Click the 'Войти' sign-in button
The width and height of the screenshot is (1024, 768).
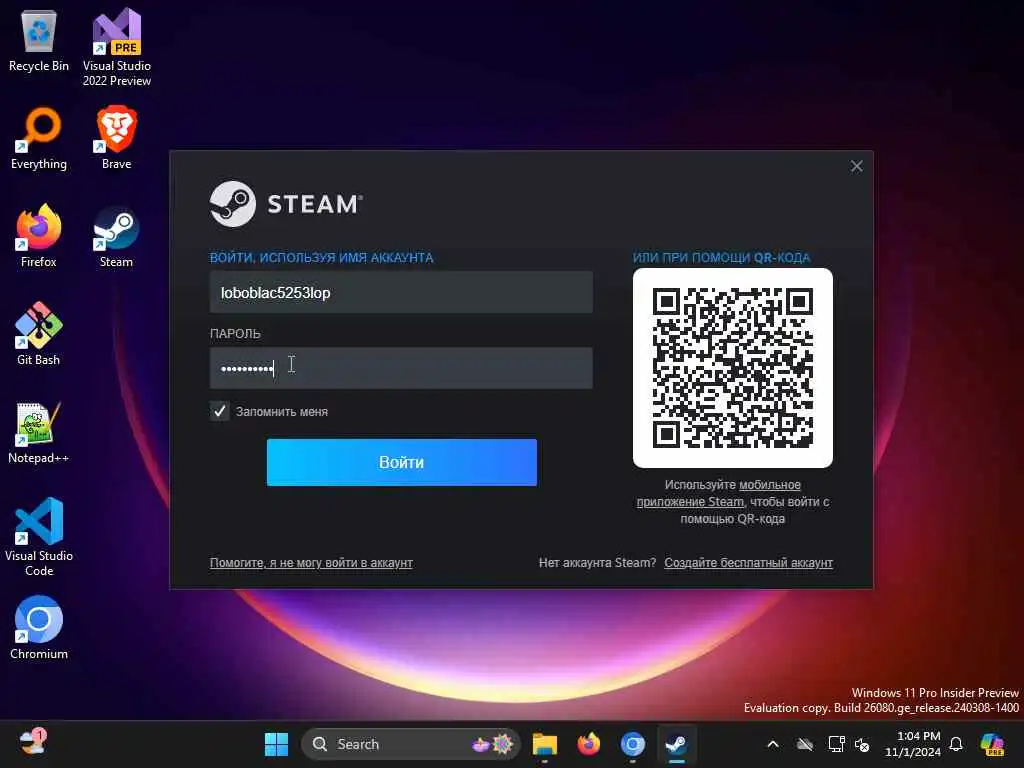click(x=402, y=462)
